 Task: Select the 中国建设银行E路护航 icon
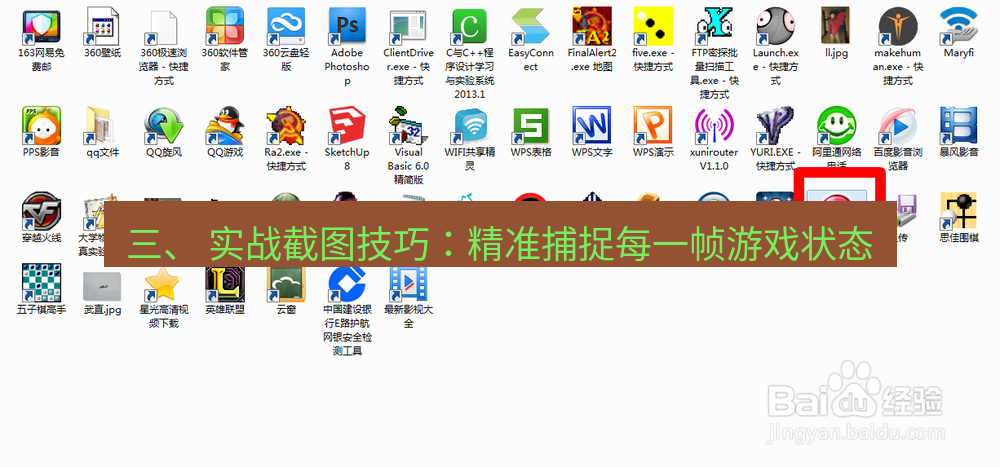click(x=348, y=285)
